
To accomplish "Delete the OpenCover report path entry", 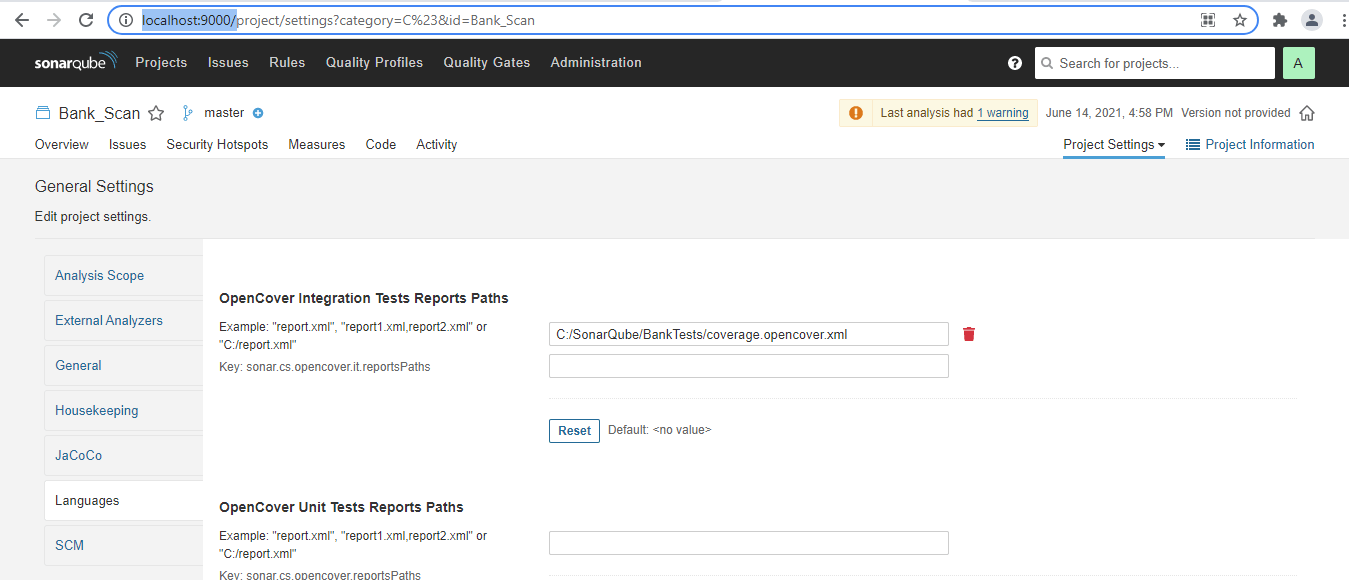I will point(968,333).
